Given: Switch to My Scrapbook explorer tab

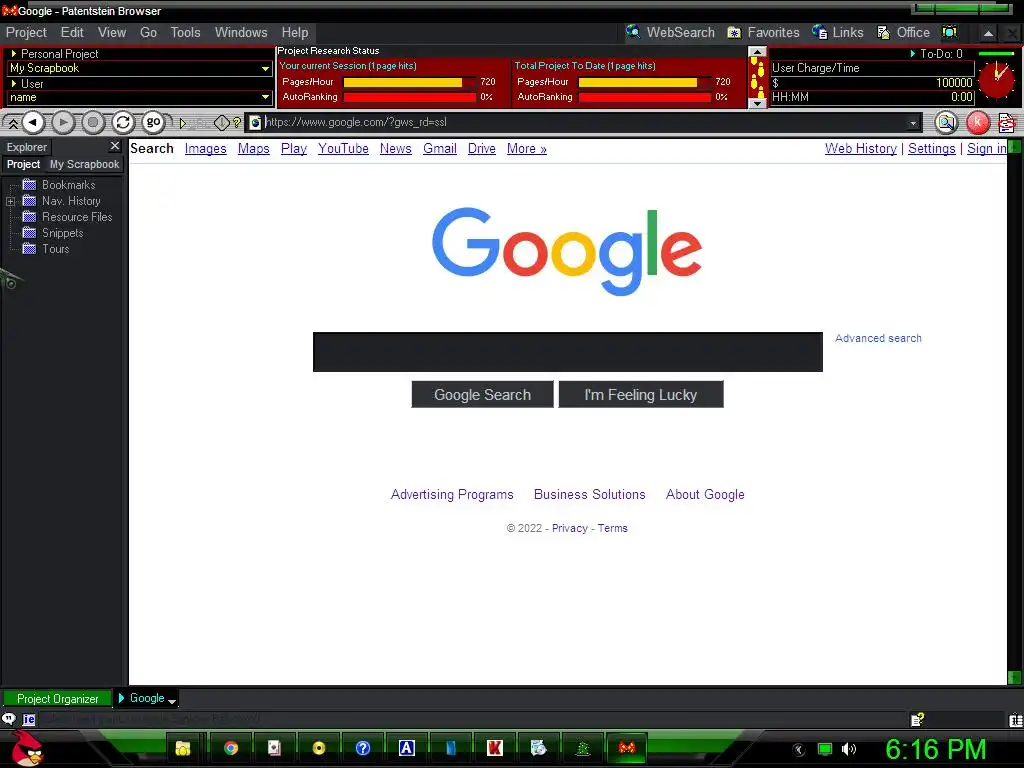Looking at the screenshot, I should click(84, 165).
